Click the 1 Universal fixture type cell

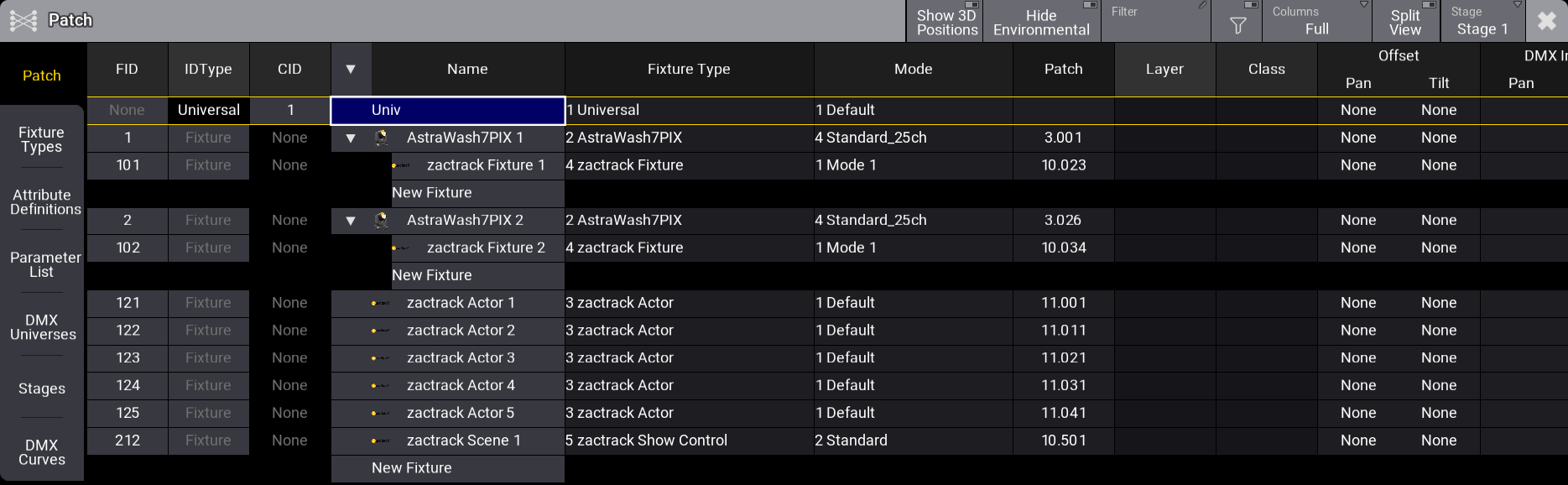(x=689, y=110)
